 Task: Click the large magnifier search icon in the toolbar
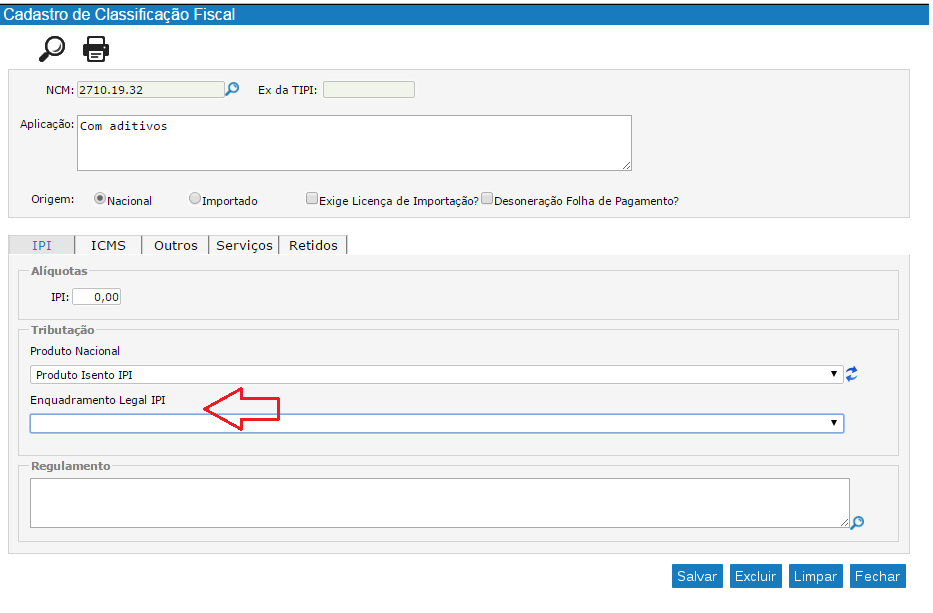point(52,49)
